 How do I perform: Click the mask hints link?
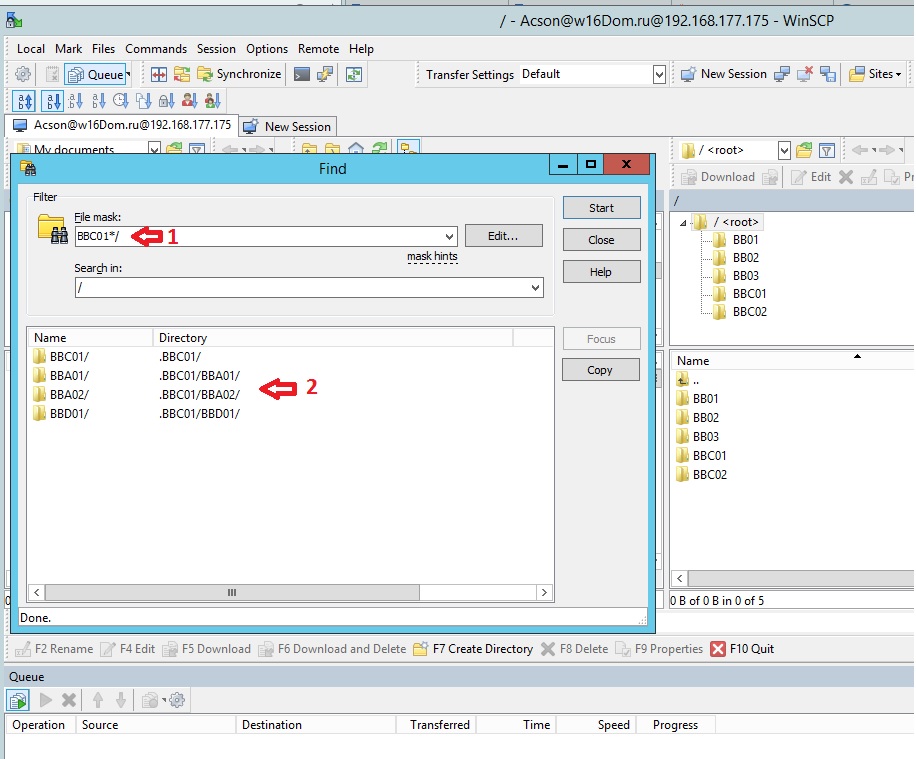(x=432, y=257)
